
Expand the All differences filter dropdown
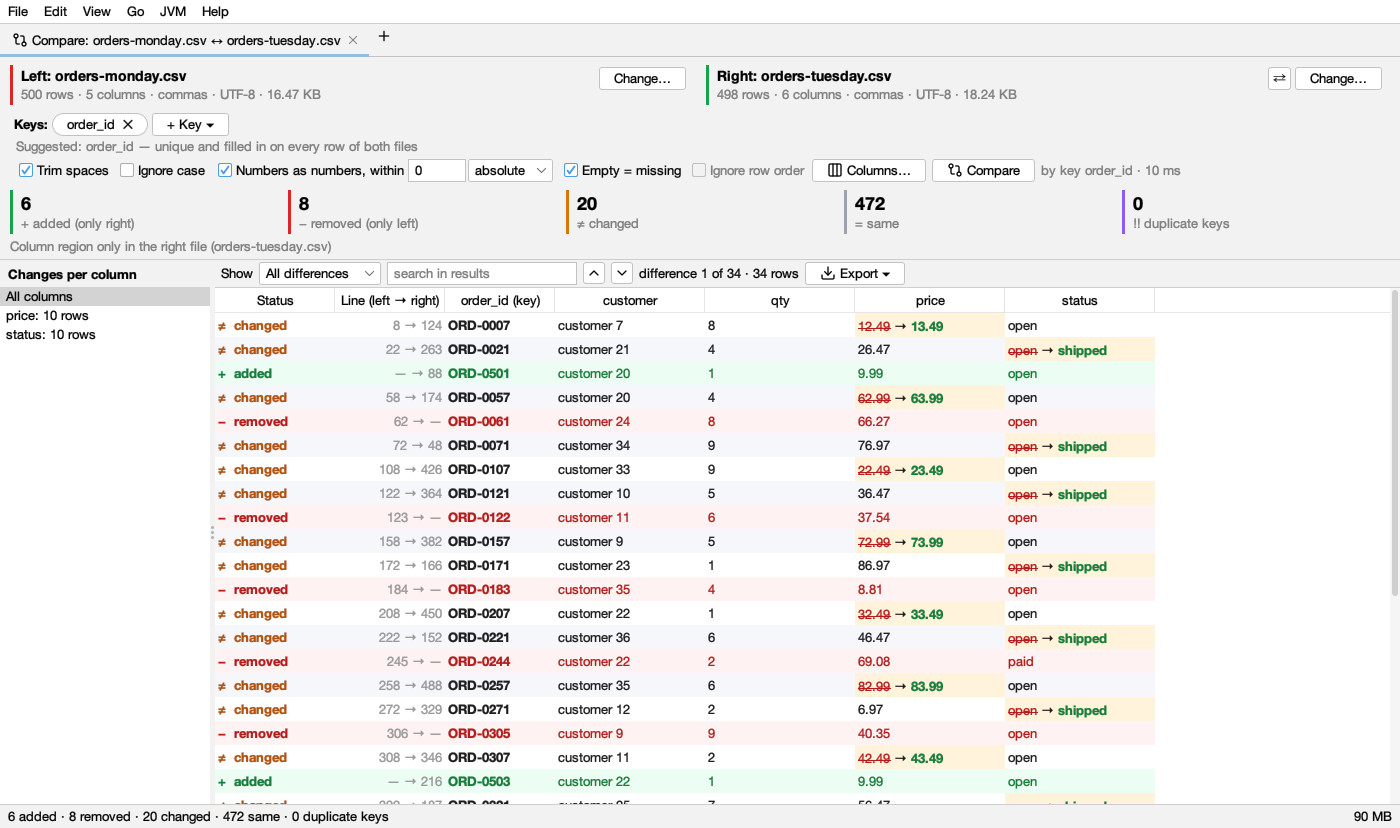tap(320, 273)
